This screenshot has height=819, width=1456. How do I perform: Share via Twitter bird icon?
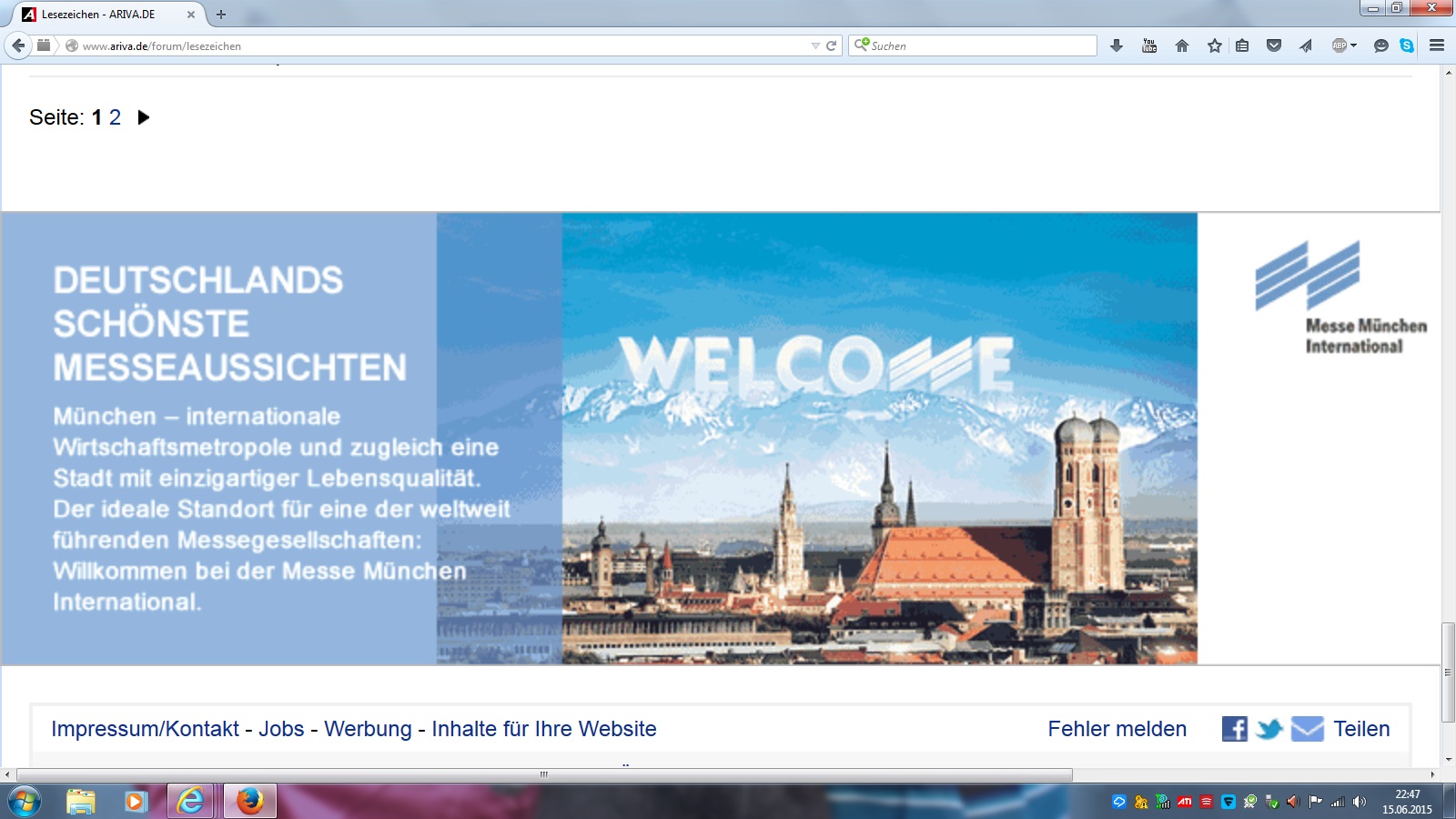point(1269,729)
